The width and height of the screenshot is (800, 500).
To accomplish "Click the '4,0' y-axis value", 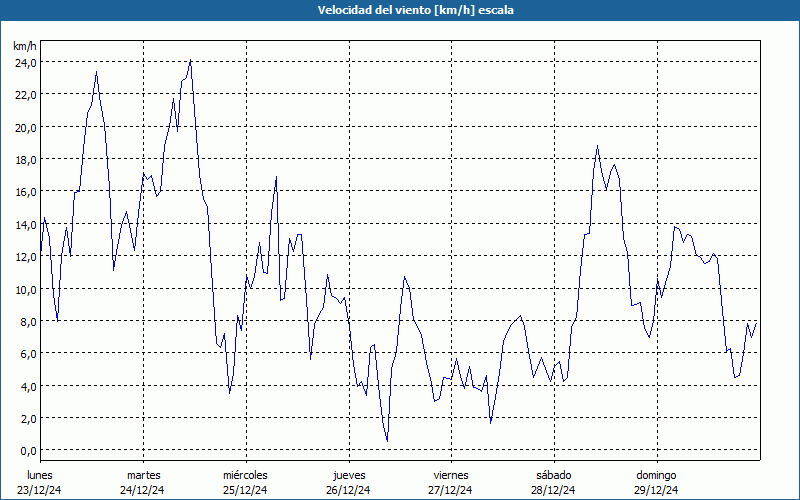I will [28, 386].
